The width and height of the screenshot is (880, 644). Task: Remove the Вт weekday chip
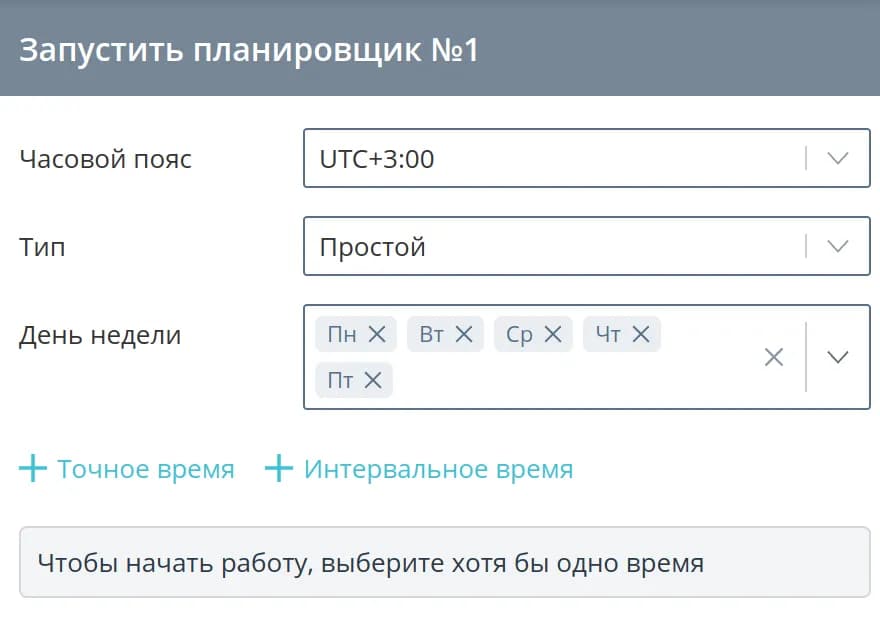tap(464, 334)
